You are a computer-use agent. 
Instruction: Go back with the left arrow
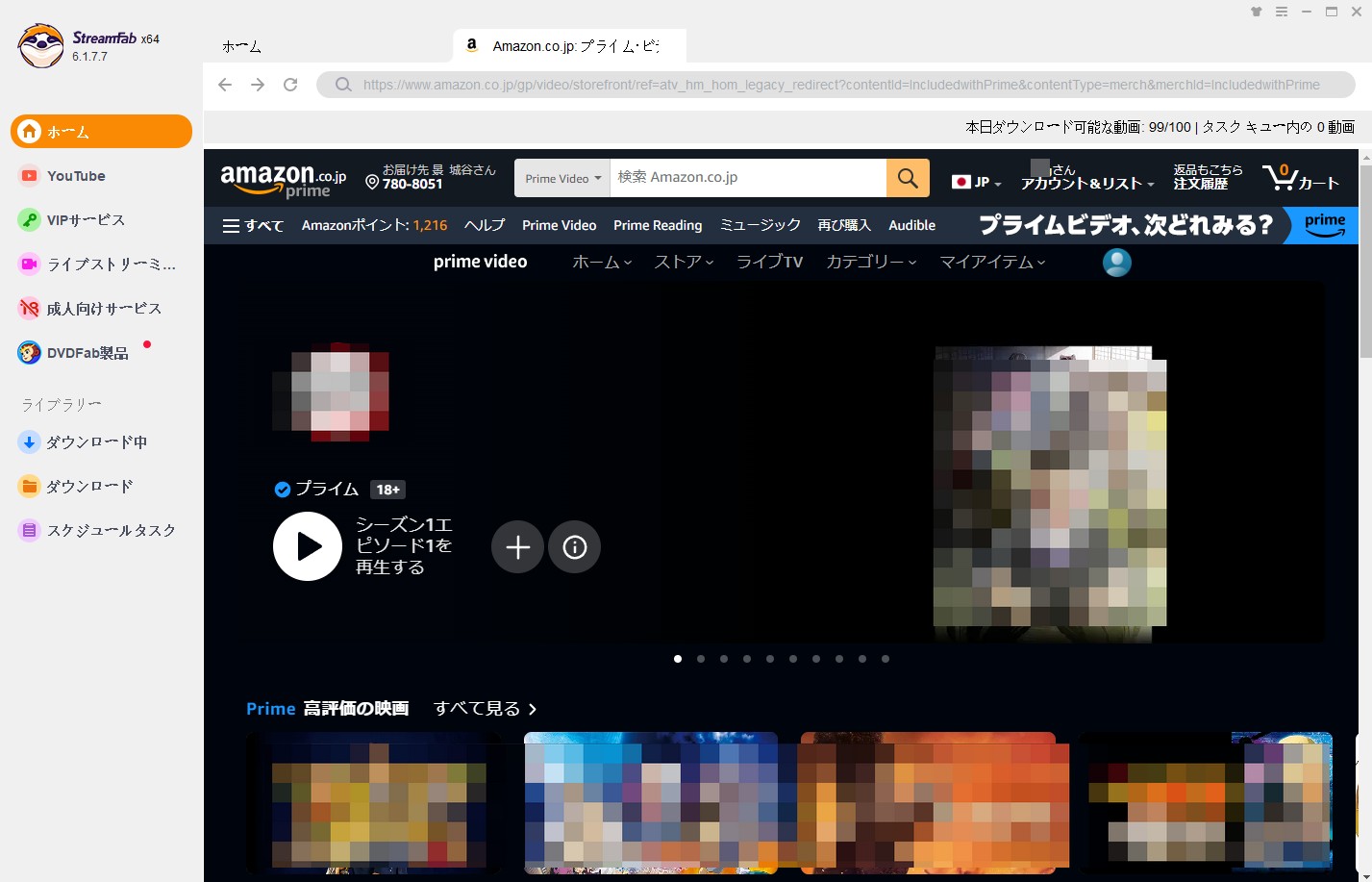[225, 85]
